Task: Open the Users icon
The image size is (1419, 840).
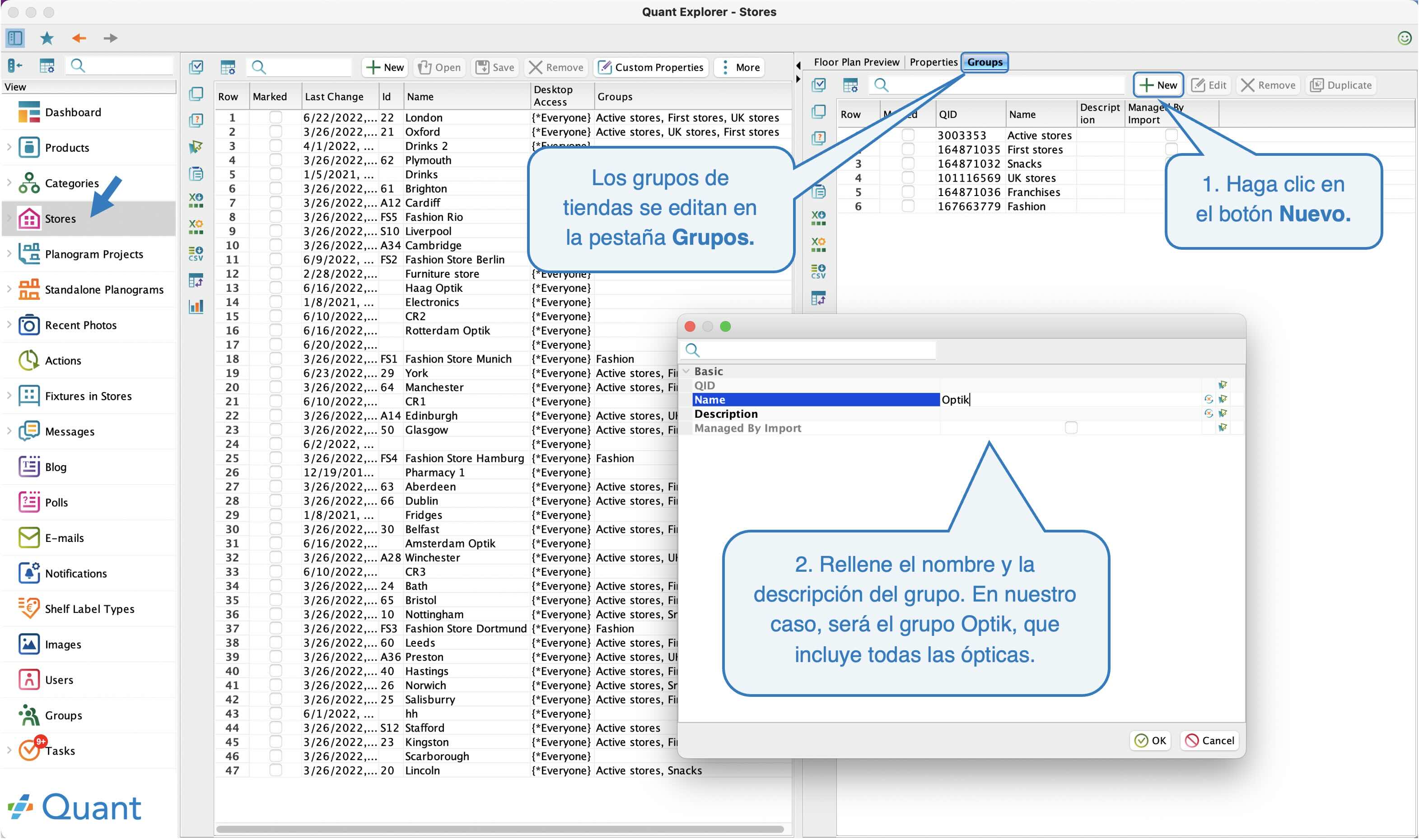Action: pos(29,679)
